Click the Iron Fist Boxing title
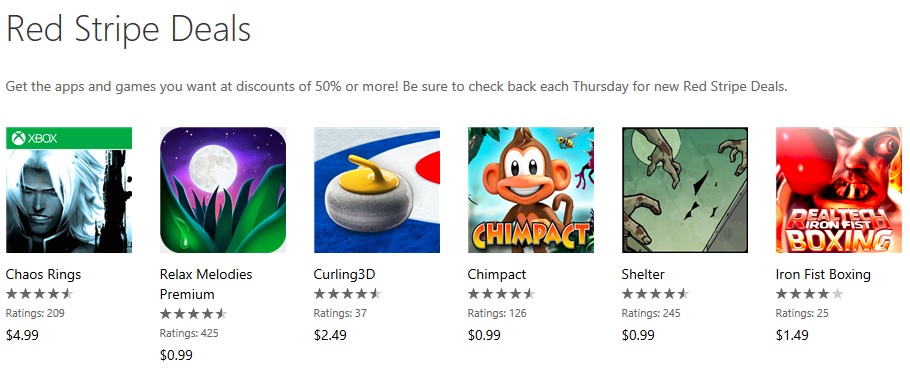910x375 pixels. [x=823, y=275]
